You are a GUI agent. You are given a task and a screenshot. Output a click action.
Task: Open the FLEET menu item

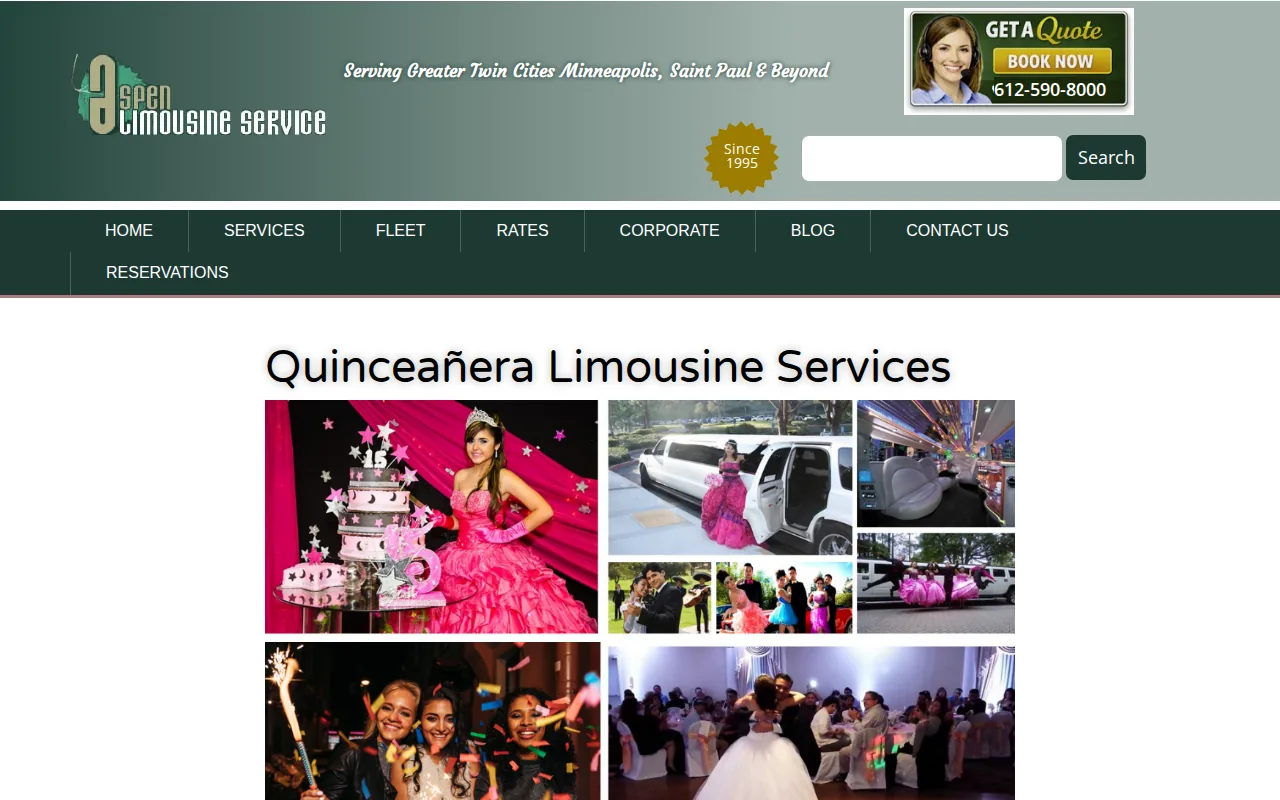(401, 231)
